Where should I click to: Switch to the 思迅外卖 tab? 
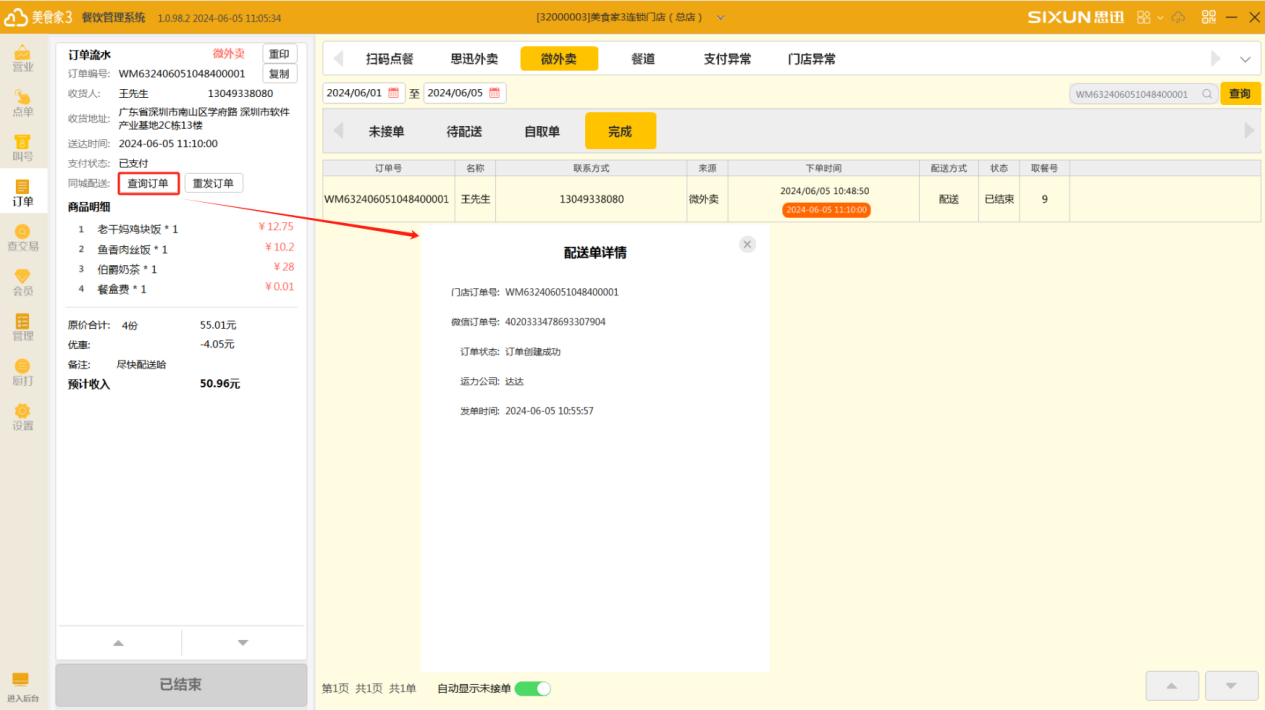(474, 59)
